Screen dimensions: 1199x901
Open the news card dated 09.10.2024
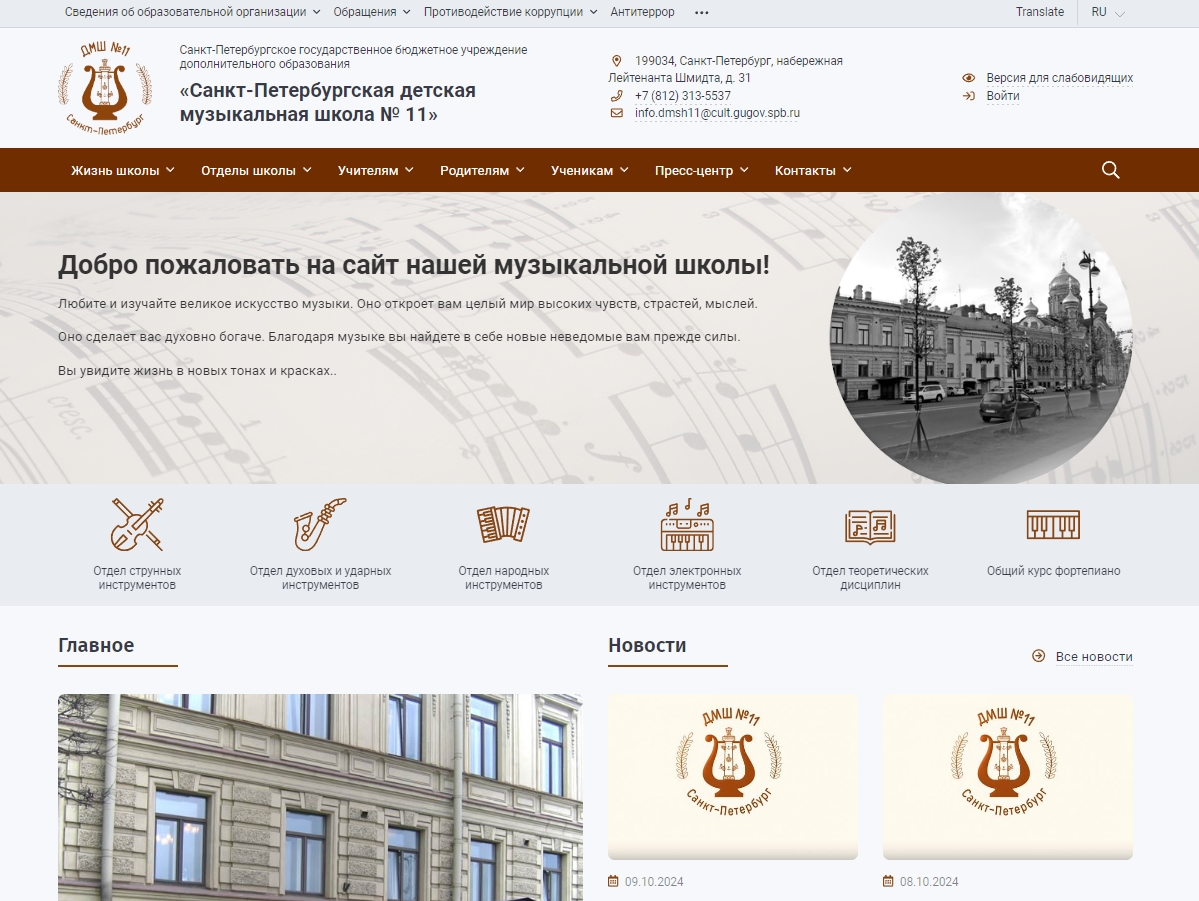click(x=732, y=777)
